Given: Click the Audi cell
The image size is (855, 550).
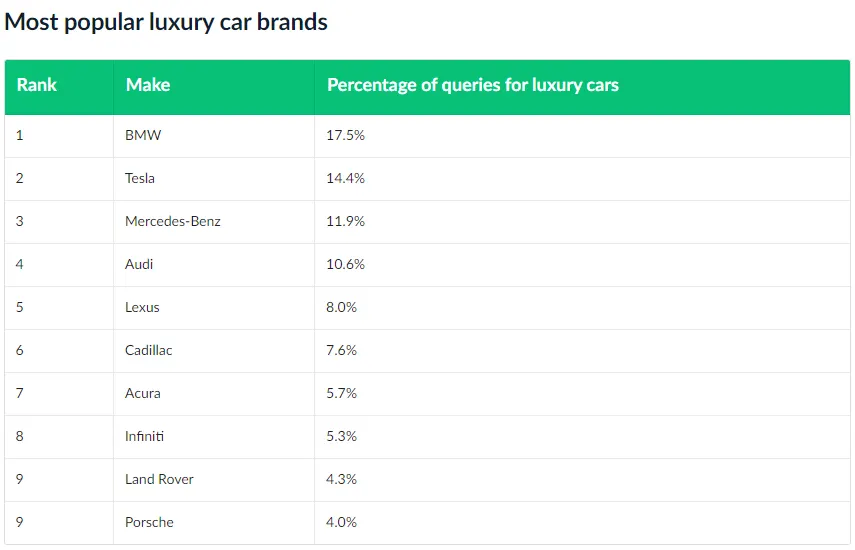Looking at the screenshot, I should click(139, 264).
